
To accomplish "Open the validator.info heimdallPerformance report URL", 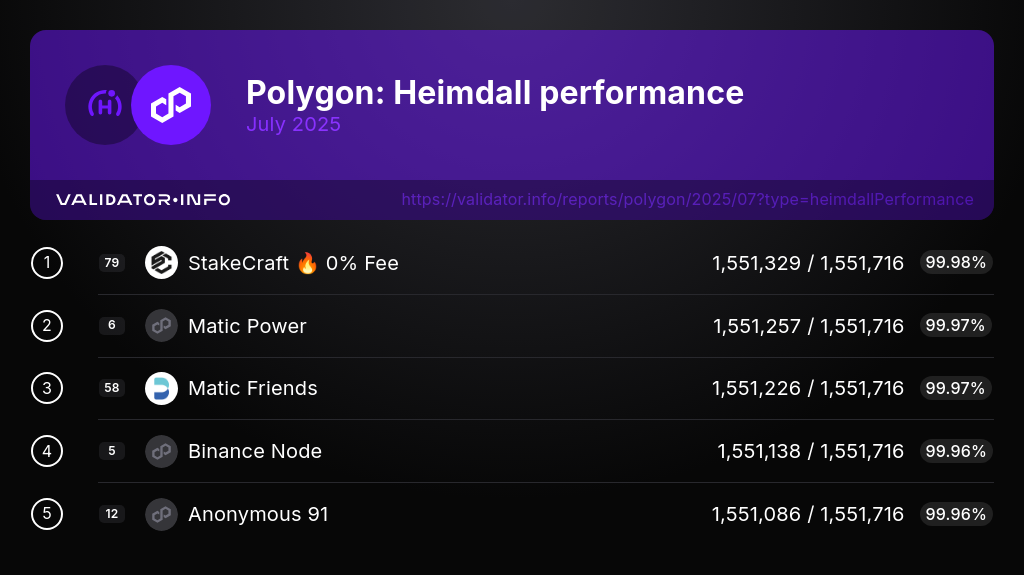I will (687, 199).
